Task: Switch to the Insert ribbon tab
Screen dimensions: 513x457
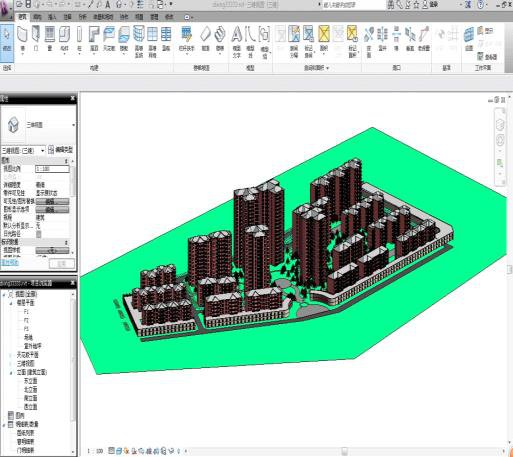Action: pyautogui.click(x=52, y=17)
